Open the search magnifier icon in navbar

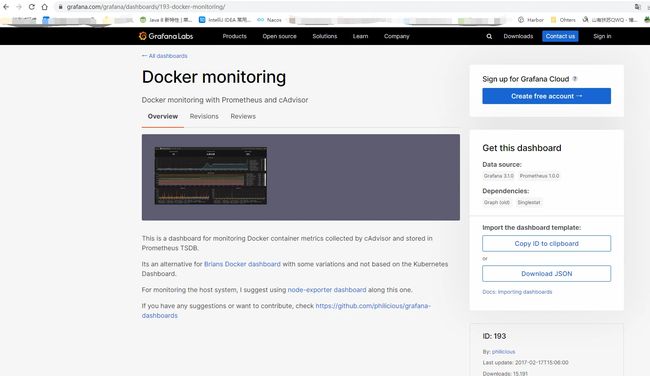click(x=489, y=36)
